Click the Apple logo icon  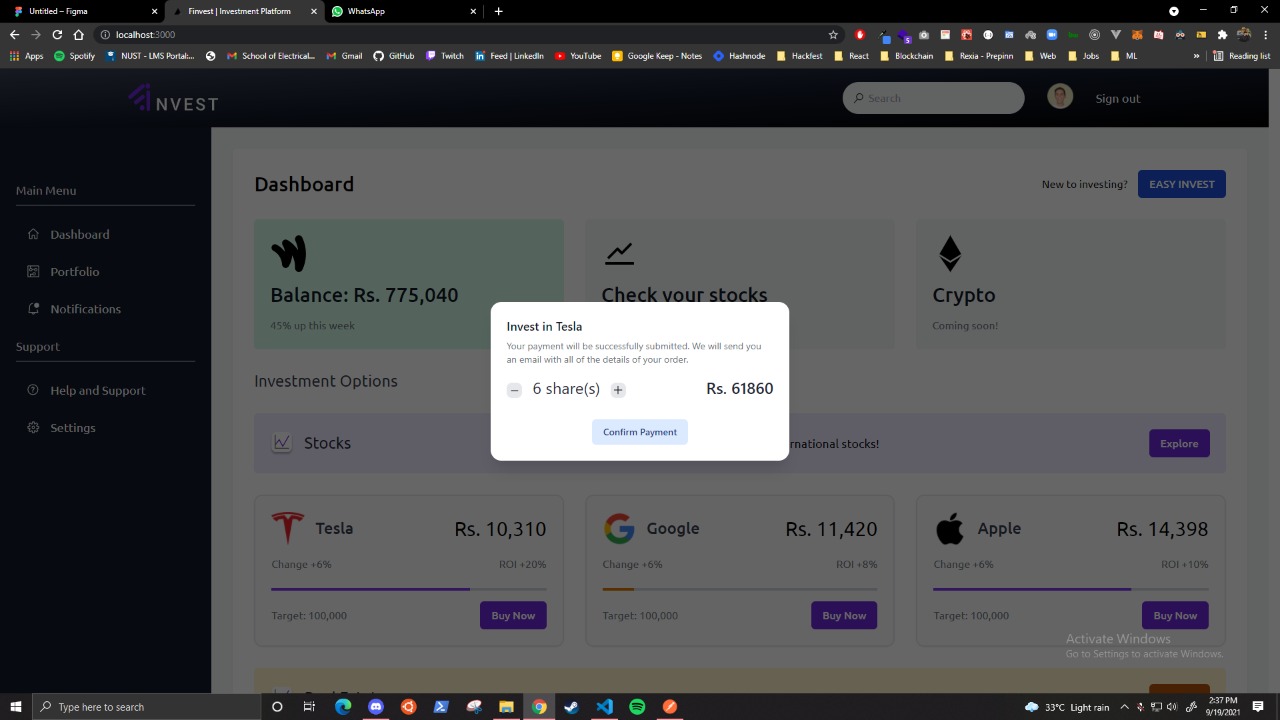(x=950, y=528)
